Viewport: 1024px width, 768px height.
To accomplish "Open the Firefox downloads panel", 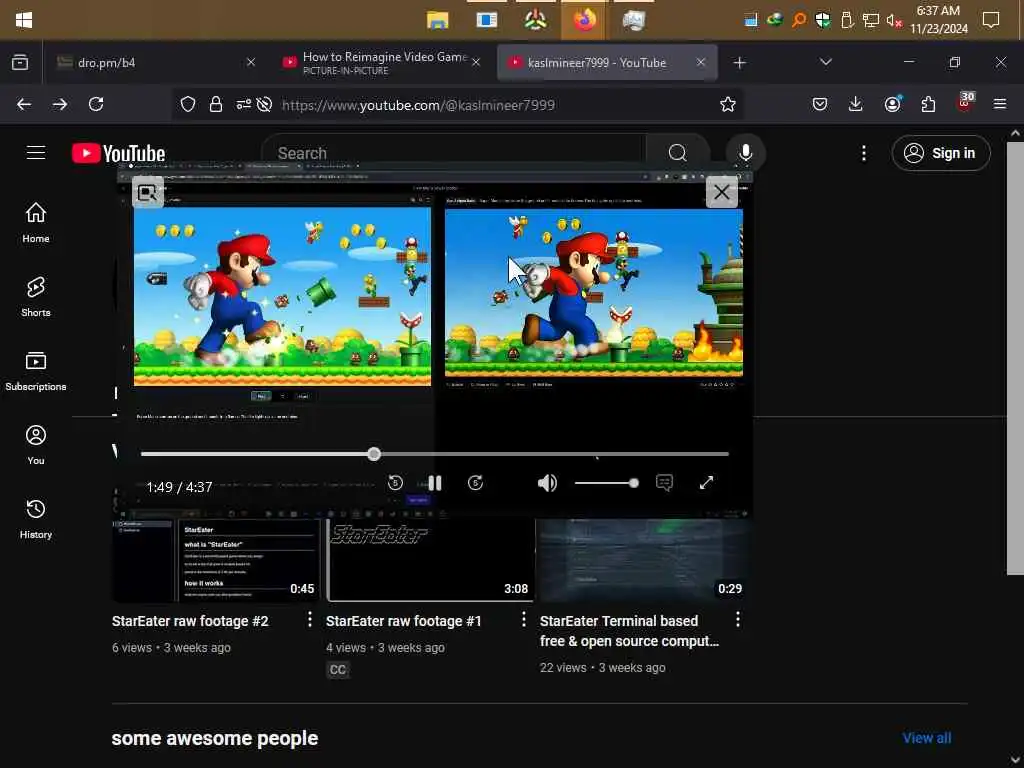I will (856, 104).
